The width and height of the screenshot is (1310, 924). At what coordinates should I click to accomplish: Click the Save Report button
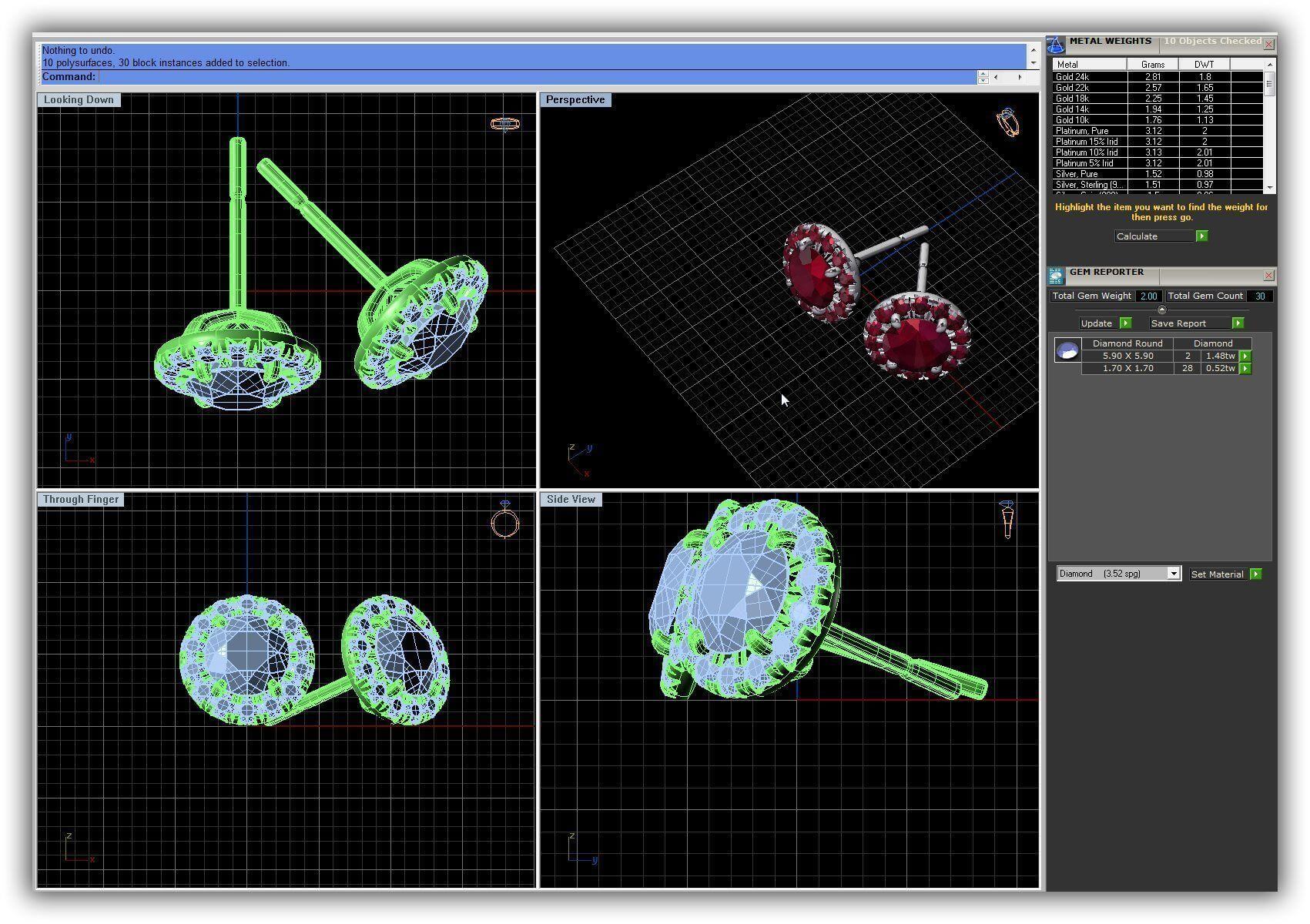click(1188, 323)
